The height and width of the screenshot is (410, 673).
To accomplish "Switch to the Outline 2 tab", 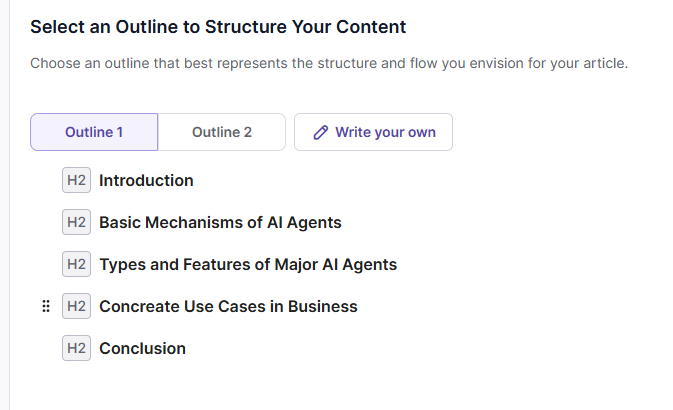I will point(222,132).
